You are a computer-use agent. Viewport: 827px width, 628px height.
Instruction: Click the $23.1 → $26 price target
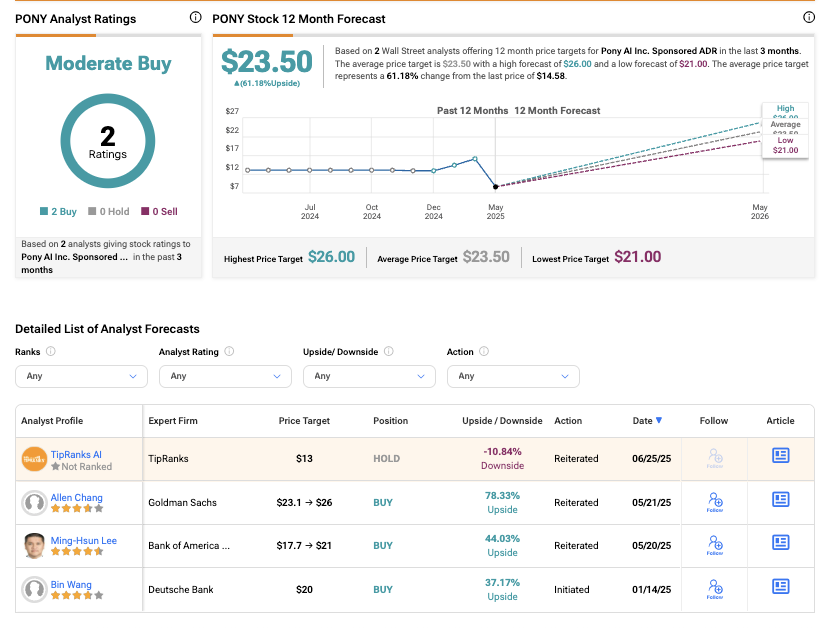pos(304,503)
